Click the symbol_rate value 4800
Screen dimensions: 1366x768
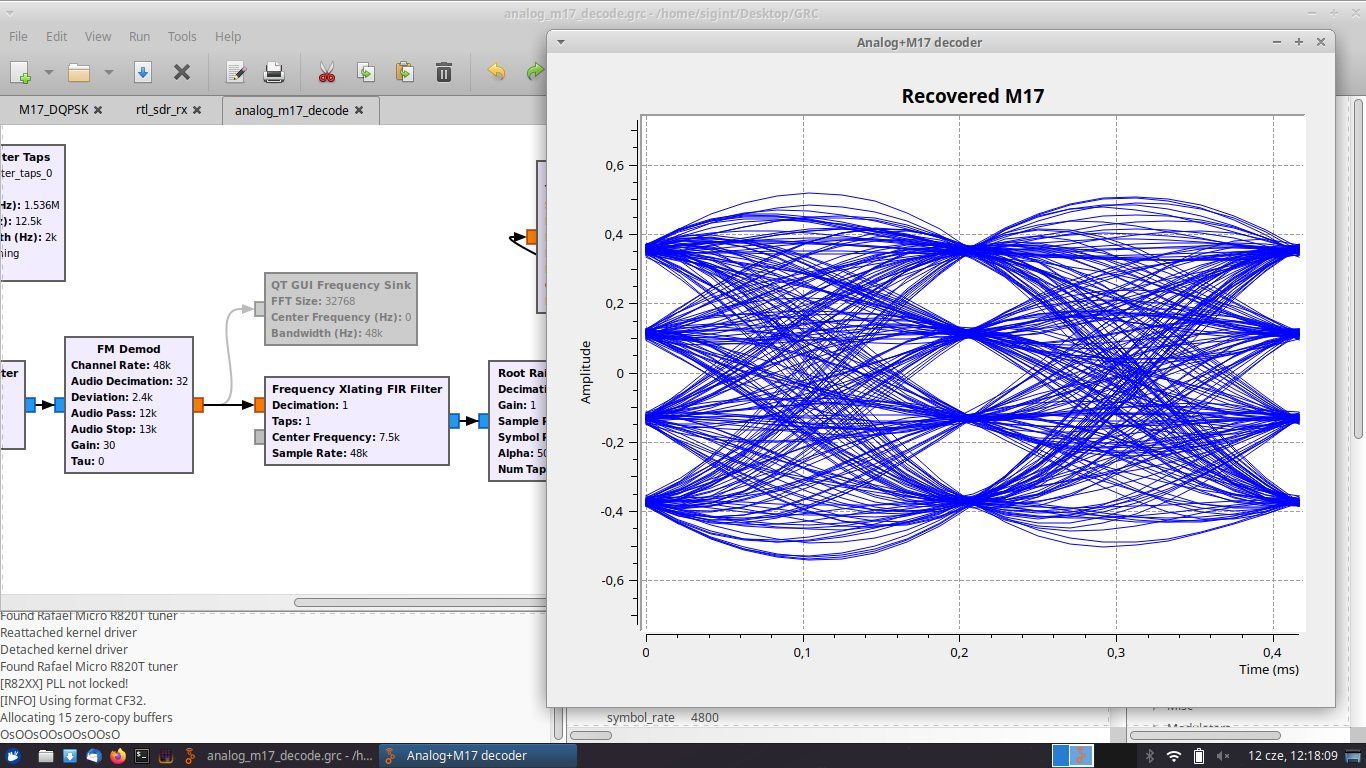click(x=704, y=717)
